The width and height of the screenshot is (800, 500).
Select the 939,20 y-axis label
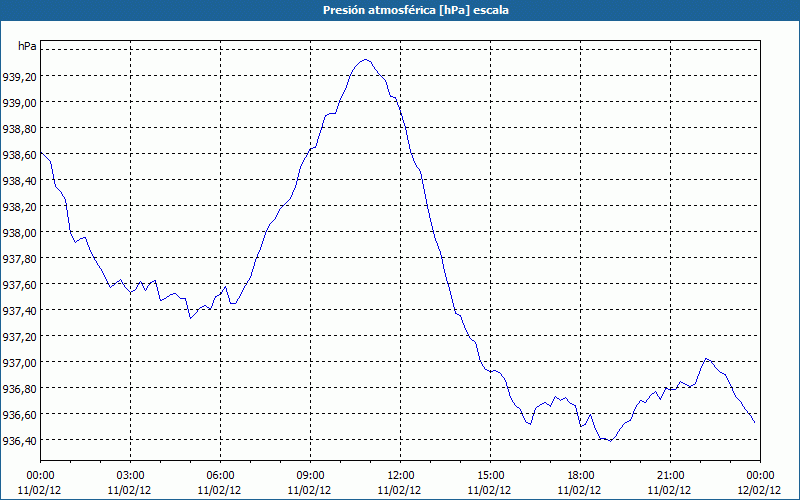(19, 77)
